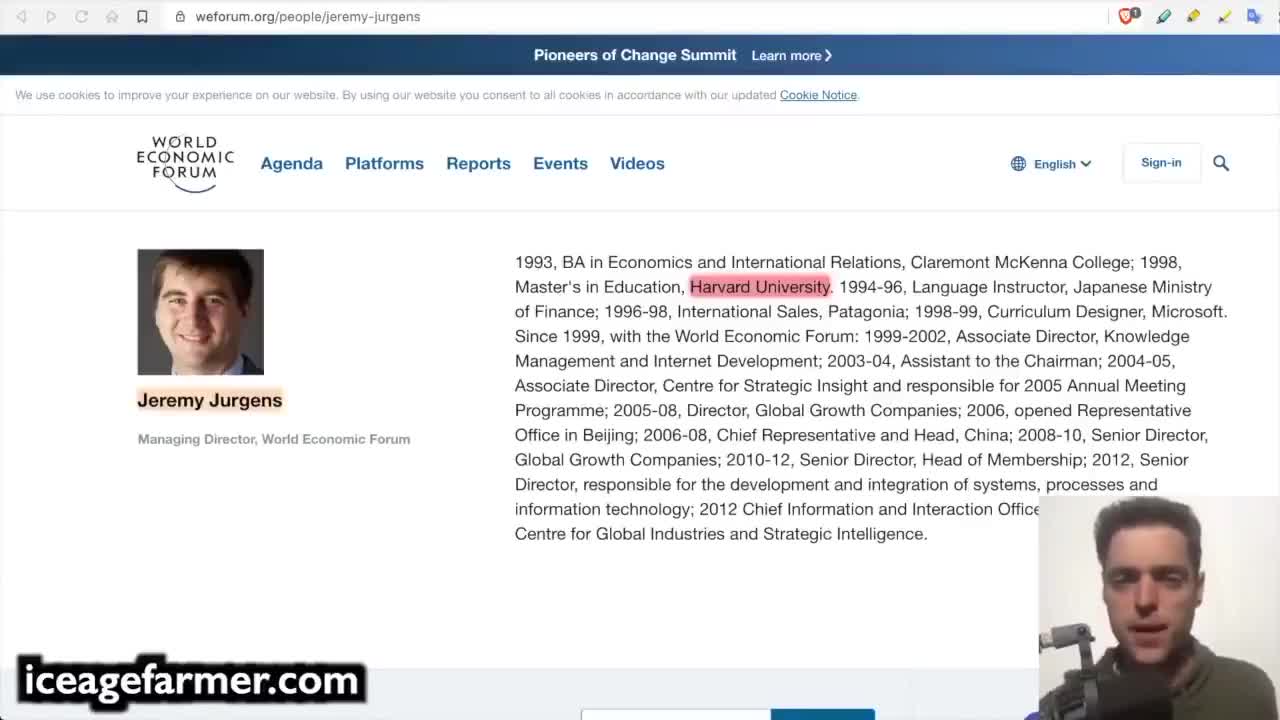Click the text Head of Membership

(1003, 460)
